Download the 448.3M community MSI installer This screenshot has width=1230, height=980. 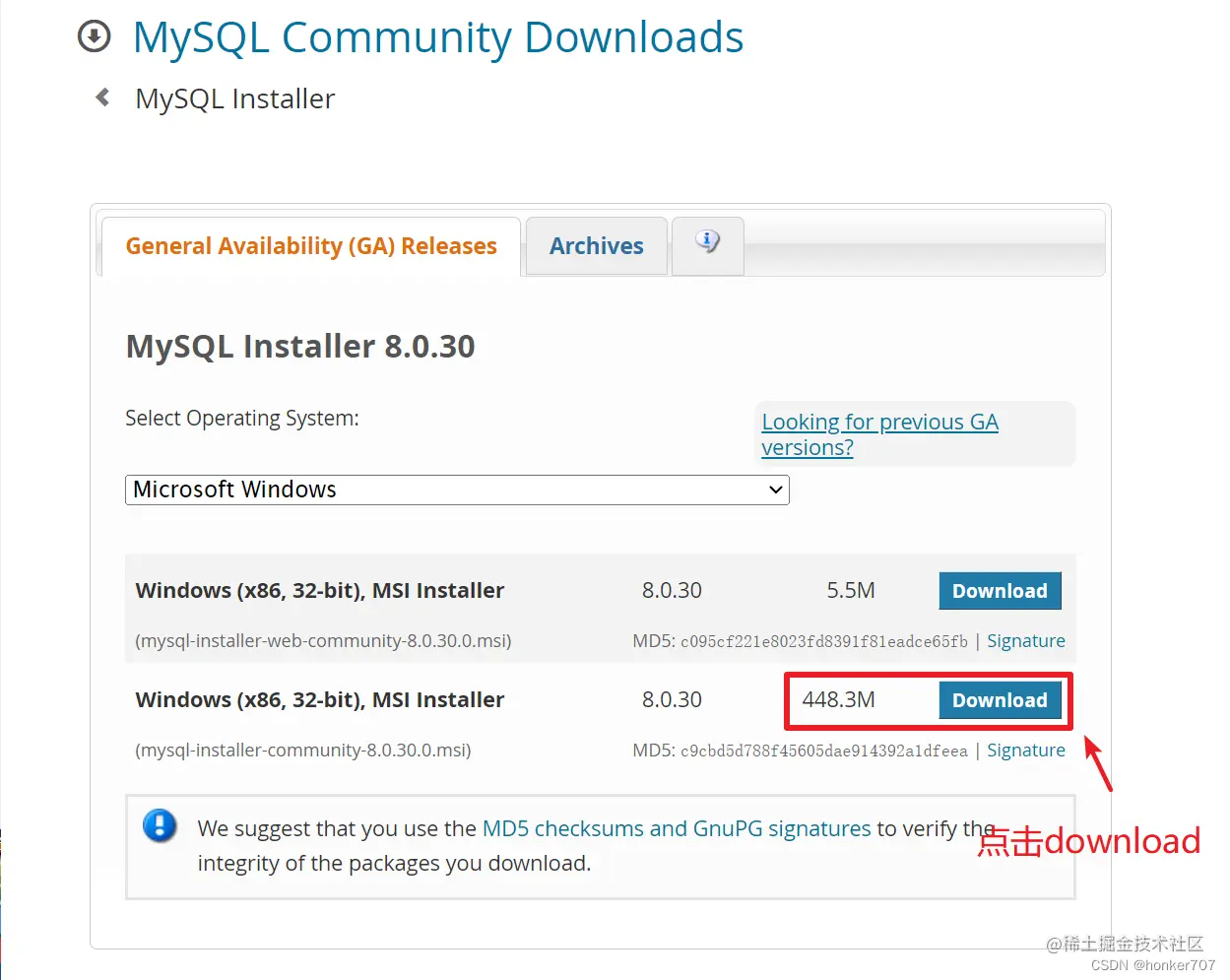[1000, 700]
